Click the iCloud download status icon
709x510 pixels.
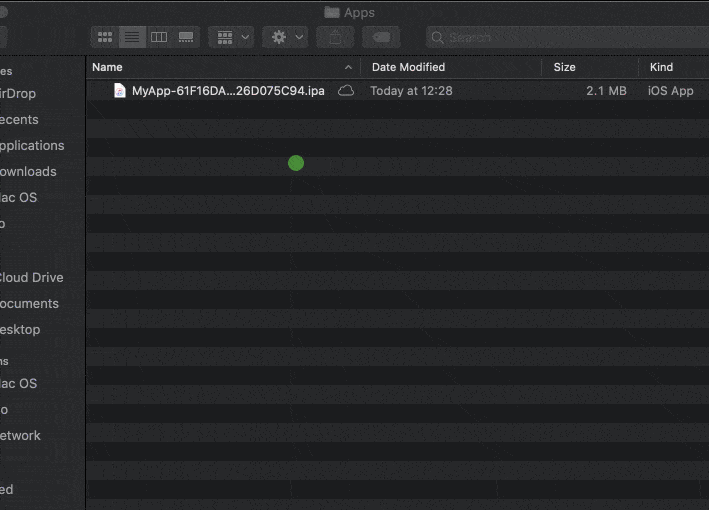346,91
